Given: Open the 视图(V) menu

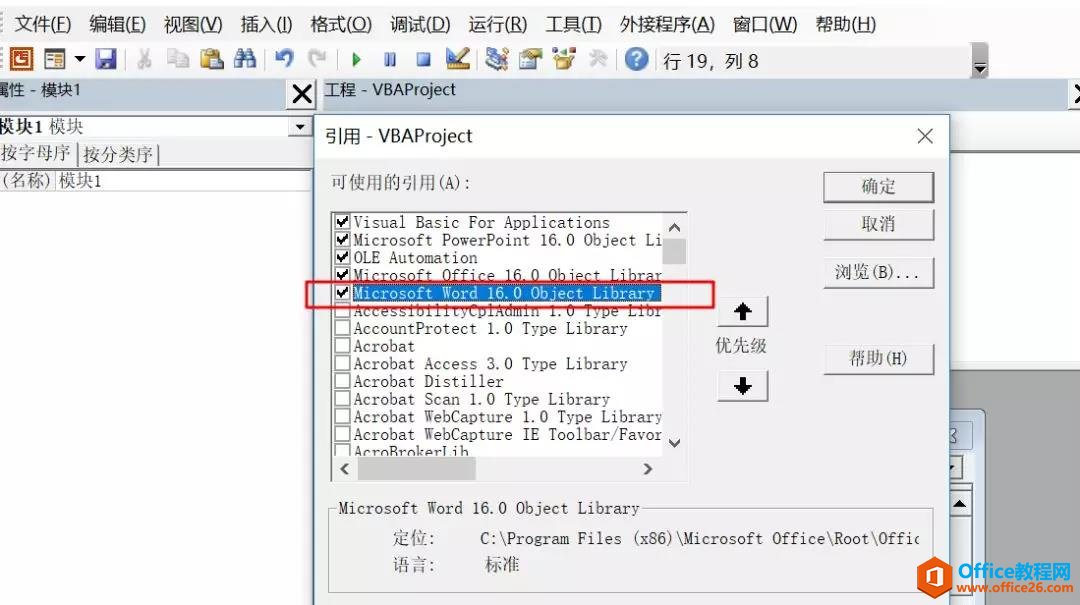Looking at the screenshot, I should pos(193,25).
